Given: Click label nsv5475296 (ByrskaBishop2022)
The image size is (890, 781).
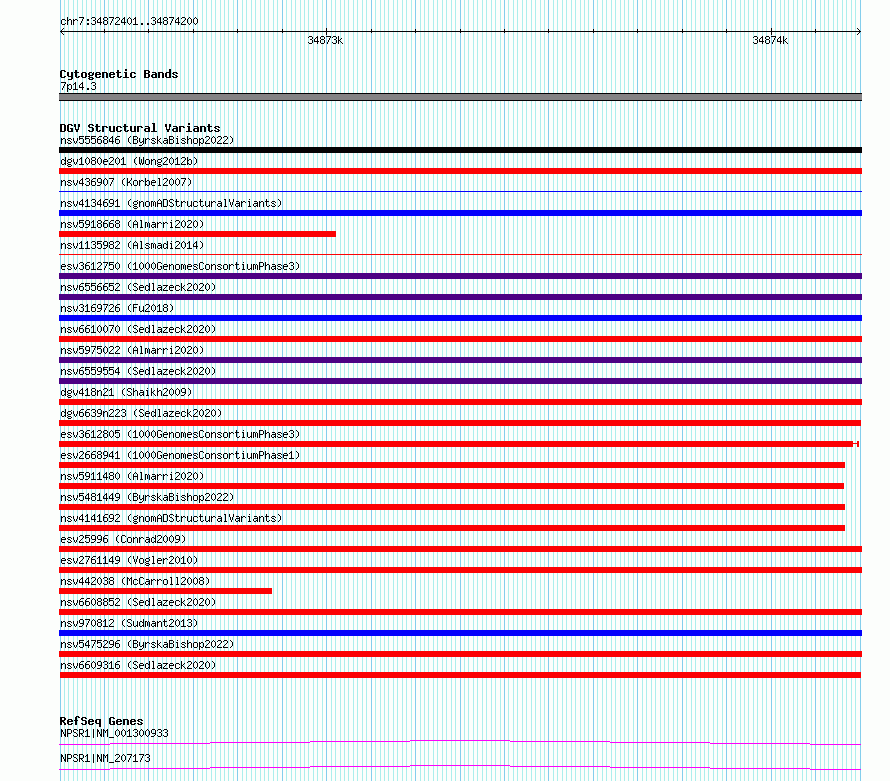Looking at the screenshot, I should pos(147,644).
